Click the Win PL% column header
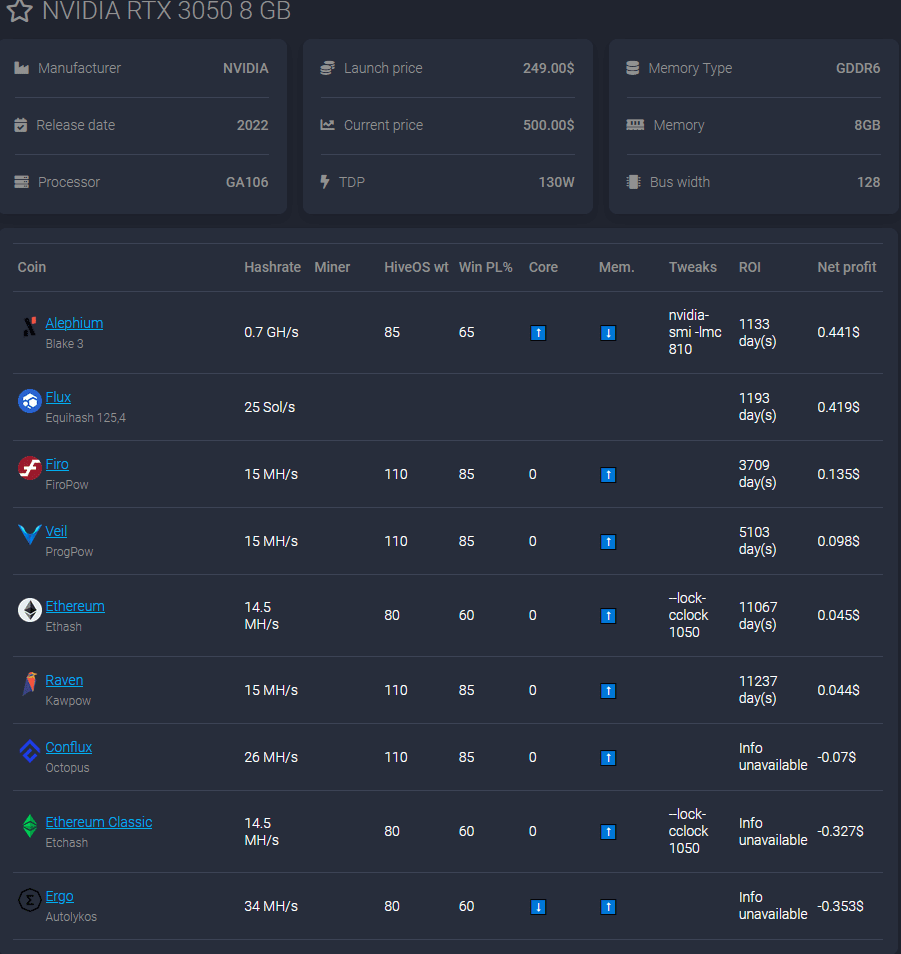The width and height of the screenshot is (901, 954). coord(485,267)
